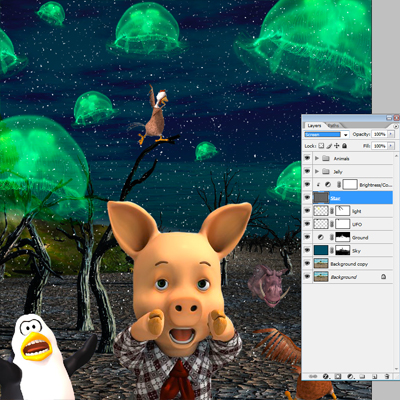400x400 pixels.
Task: Select the UFO layer name
Action: coord(357,224)
